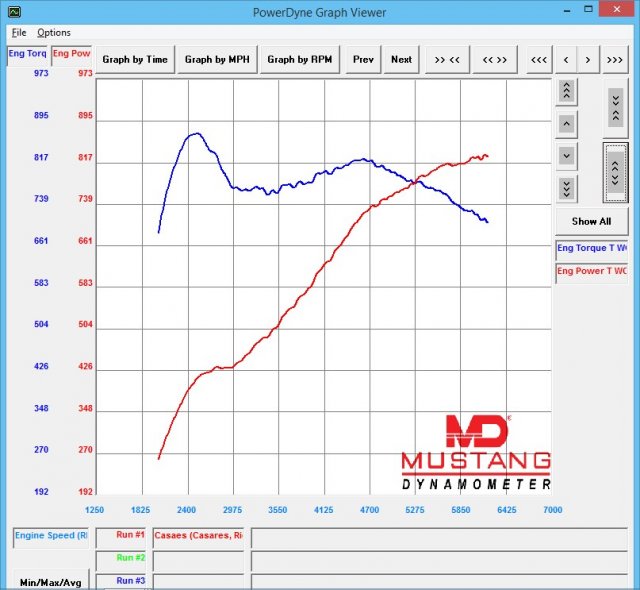The width and height of the screenshot is (640, 590).
Task: Click the horizontal expand '<< >>' button
Action: [x=495, y=59]
